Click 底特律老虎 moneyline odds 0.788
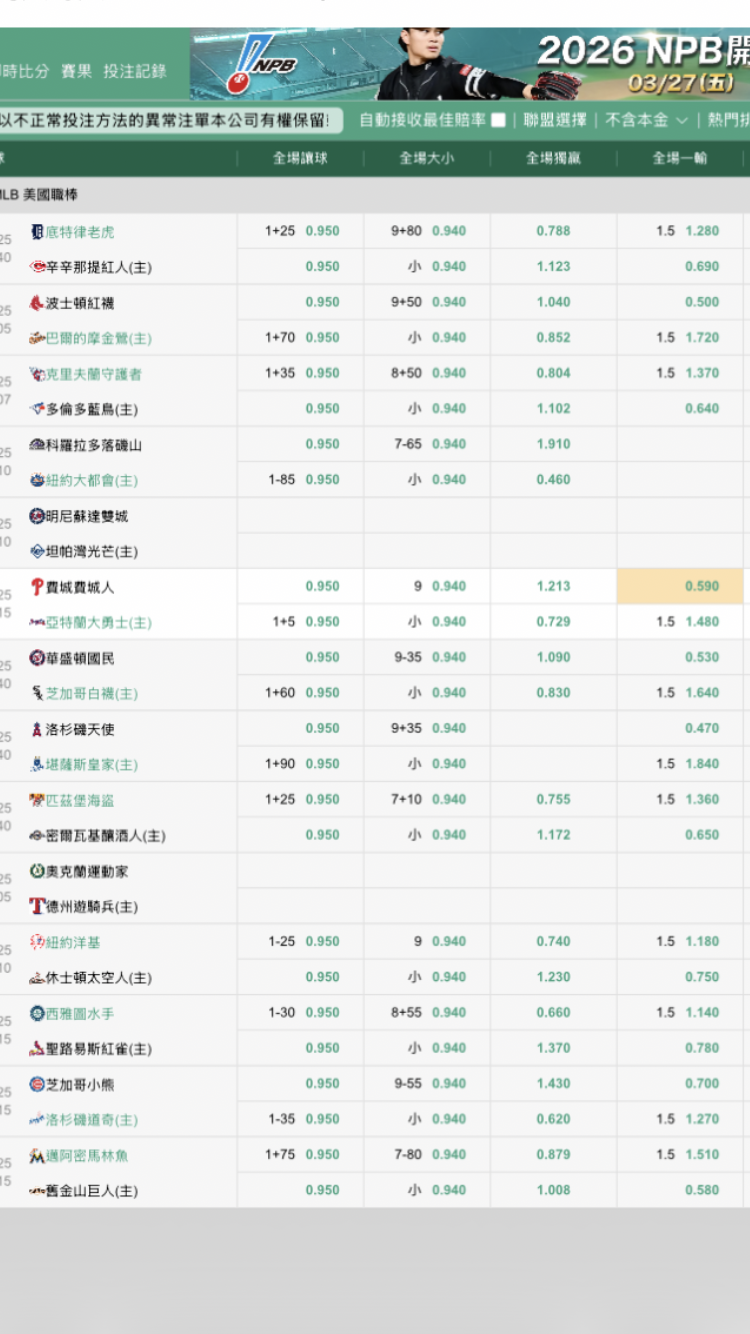750x1334 pixels. pyautogui.click(x=553, y=231)
